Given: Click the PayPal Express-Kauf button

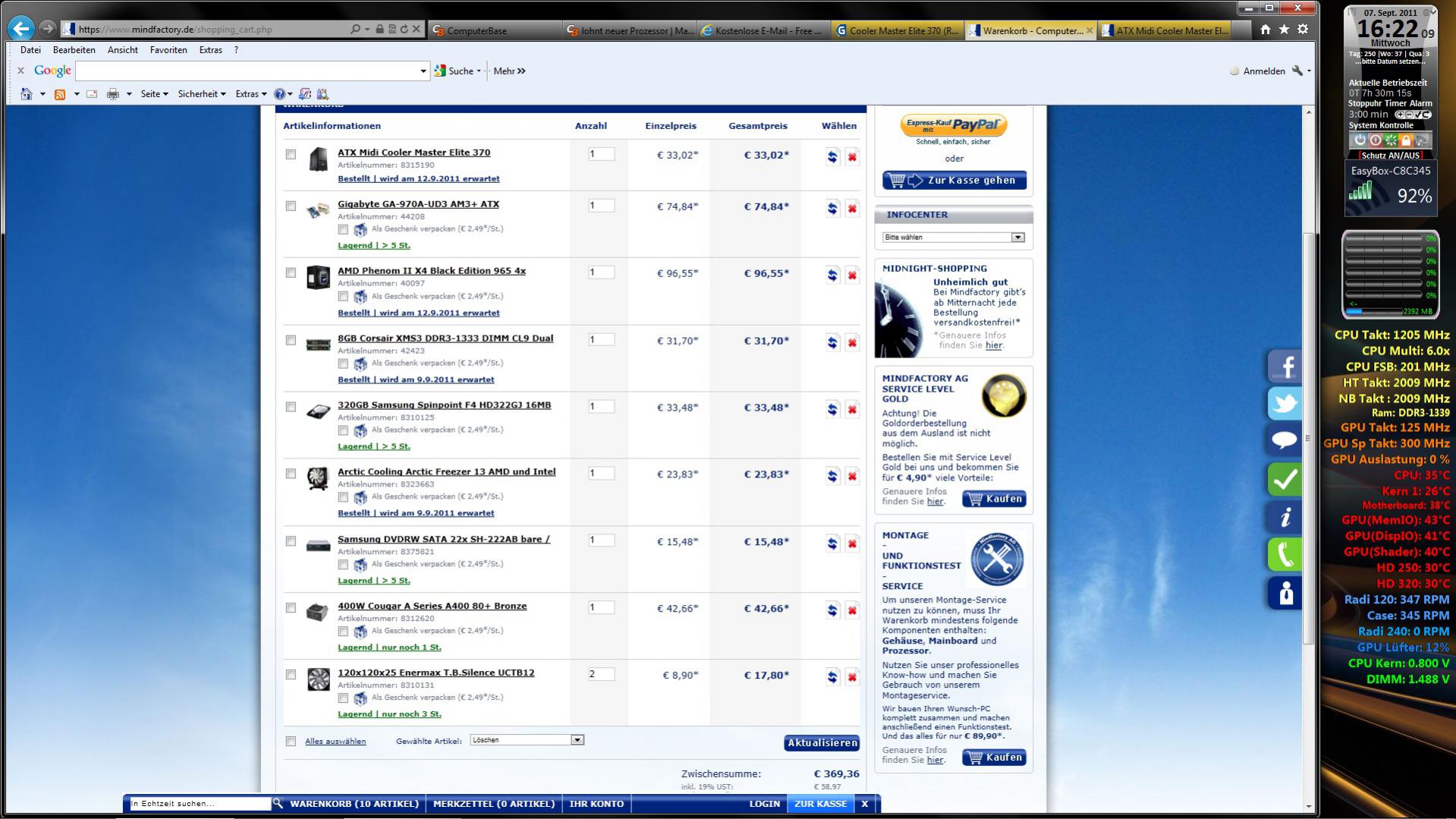Looking at the screenshot, I should (953, 125).
